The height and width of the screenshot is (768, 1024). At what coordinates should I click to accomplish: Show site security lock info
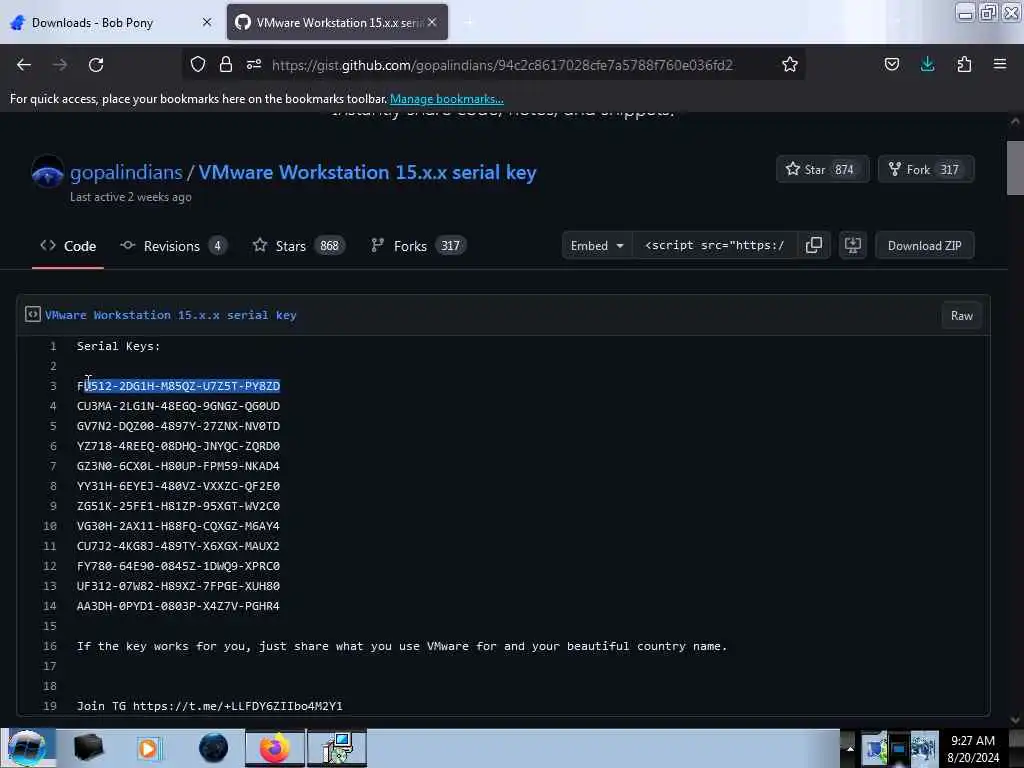coord(226,64)
